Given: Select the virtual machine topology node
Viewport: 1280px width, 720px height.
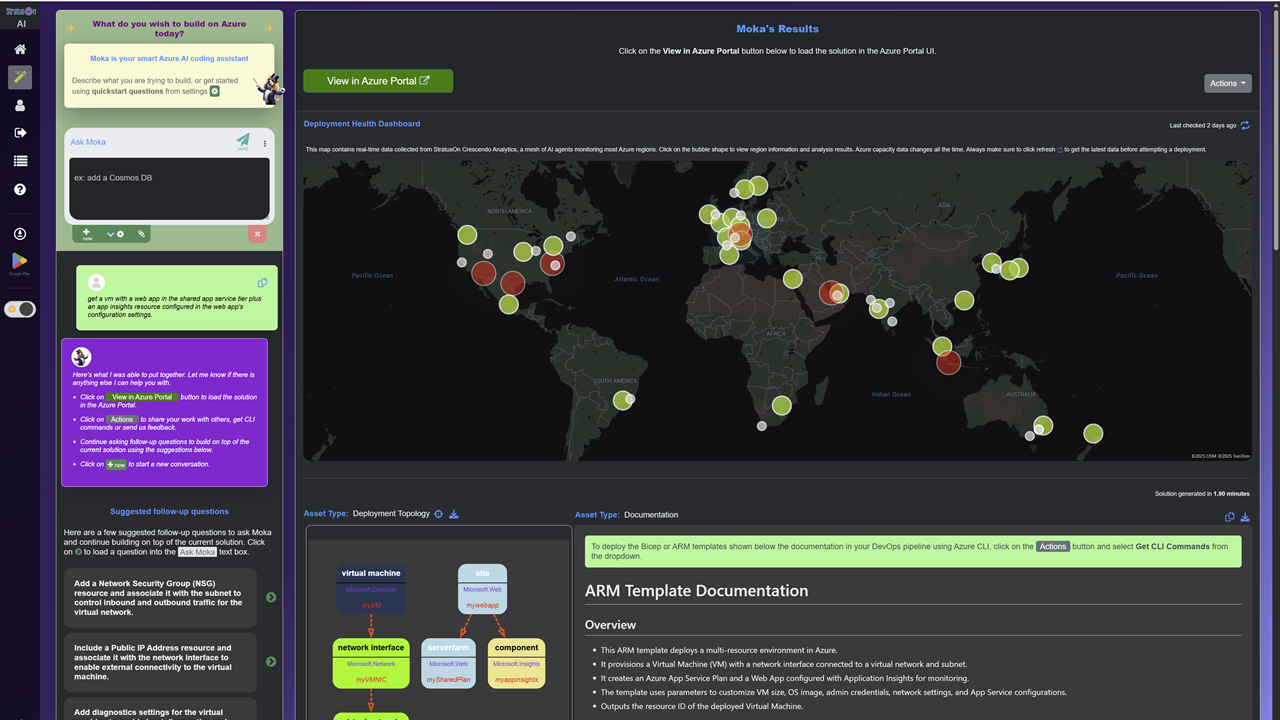Looking at the screenshot, I should pos(371,588).
